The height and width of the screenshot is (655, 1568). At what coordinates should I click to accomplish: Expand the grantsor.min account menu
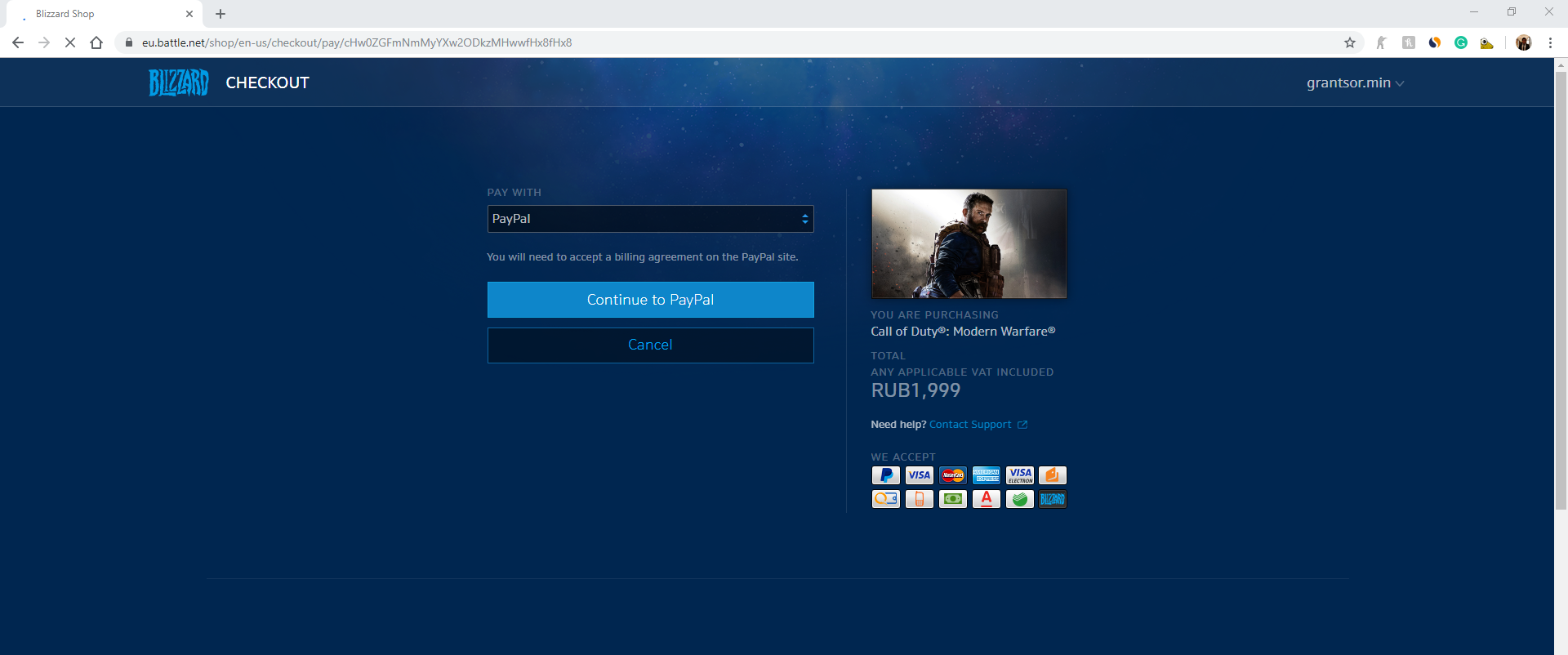click(1355, 82)
